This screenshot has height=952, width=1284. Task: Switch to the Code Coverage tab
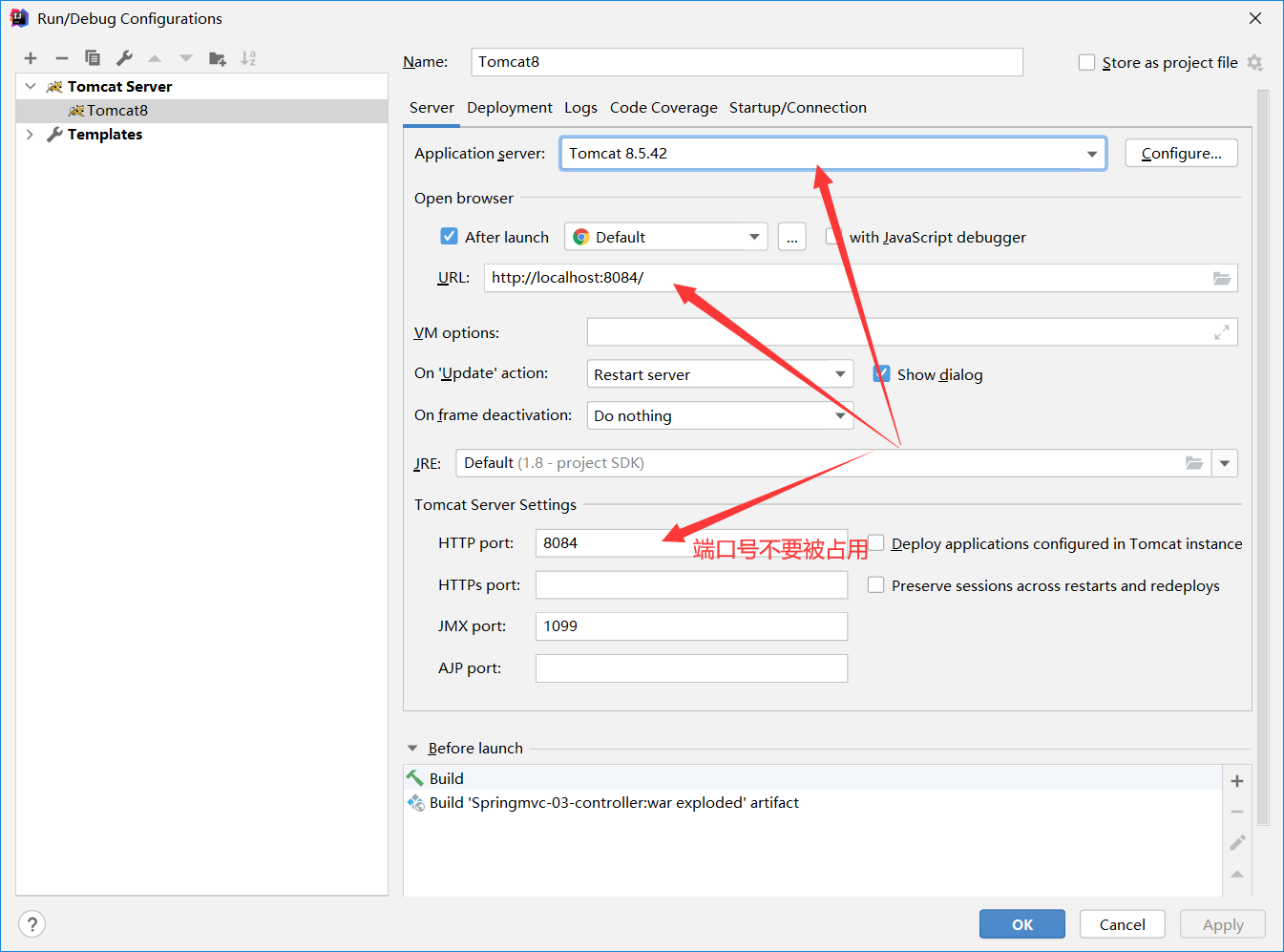point(663,108)
